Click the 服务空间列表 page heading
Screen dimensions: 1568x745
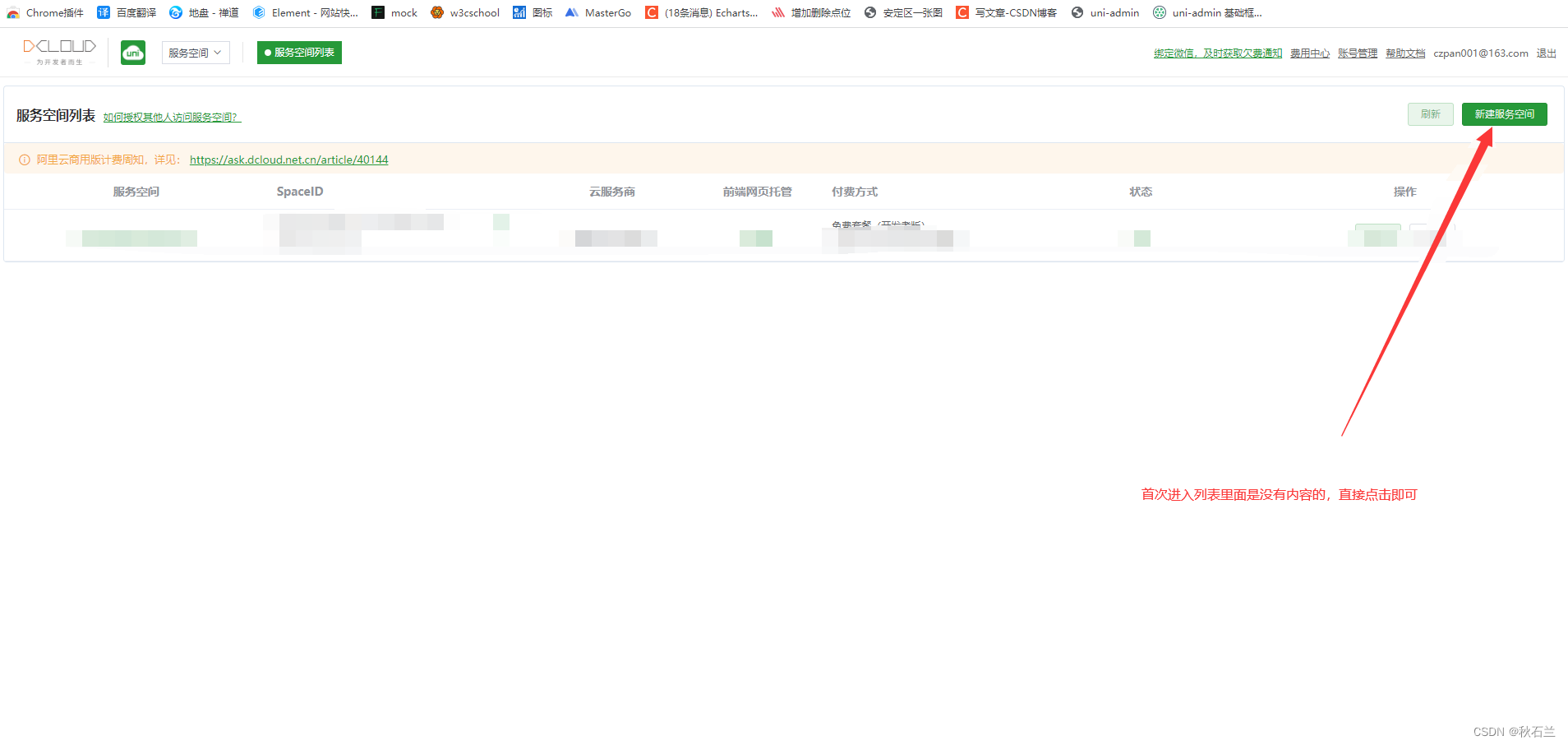[56, 116]
